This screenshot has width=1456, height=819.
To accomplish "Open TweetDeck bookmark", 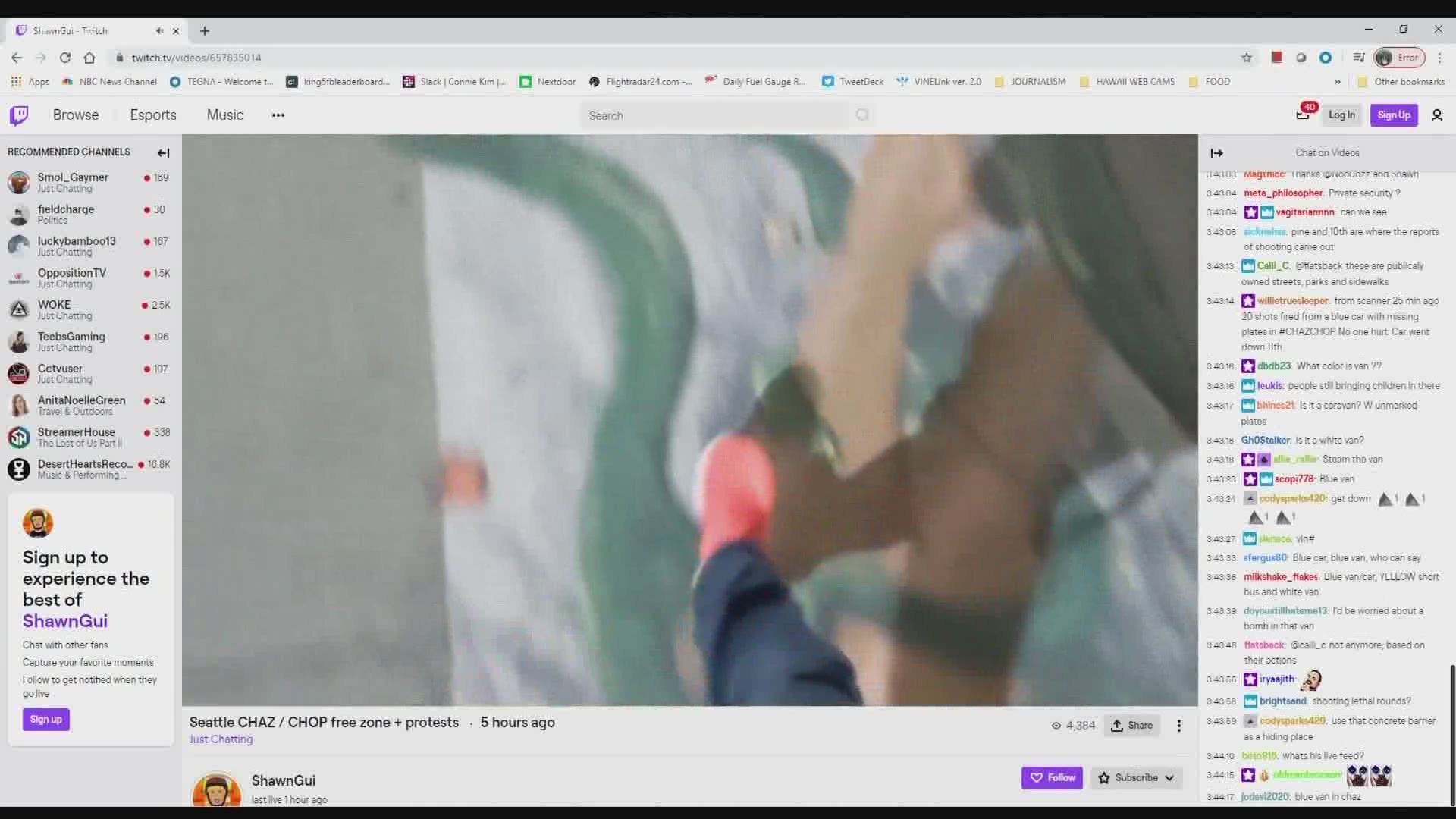I will [852, 82].
